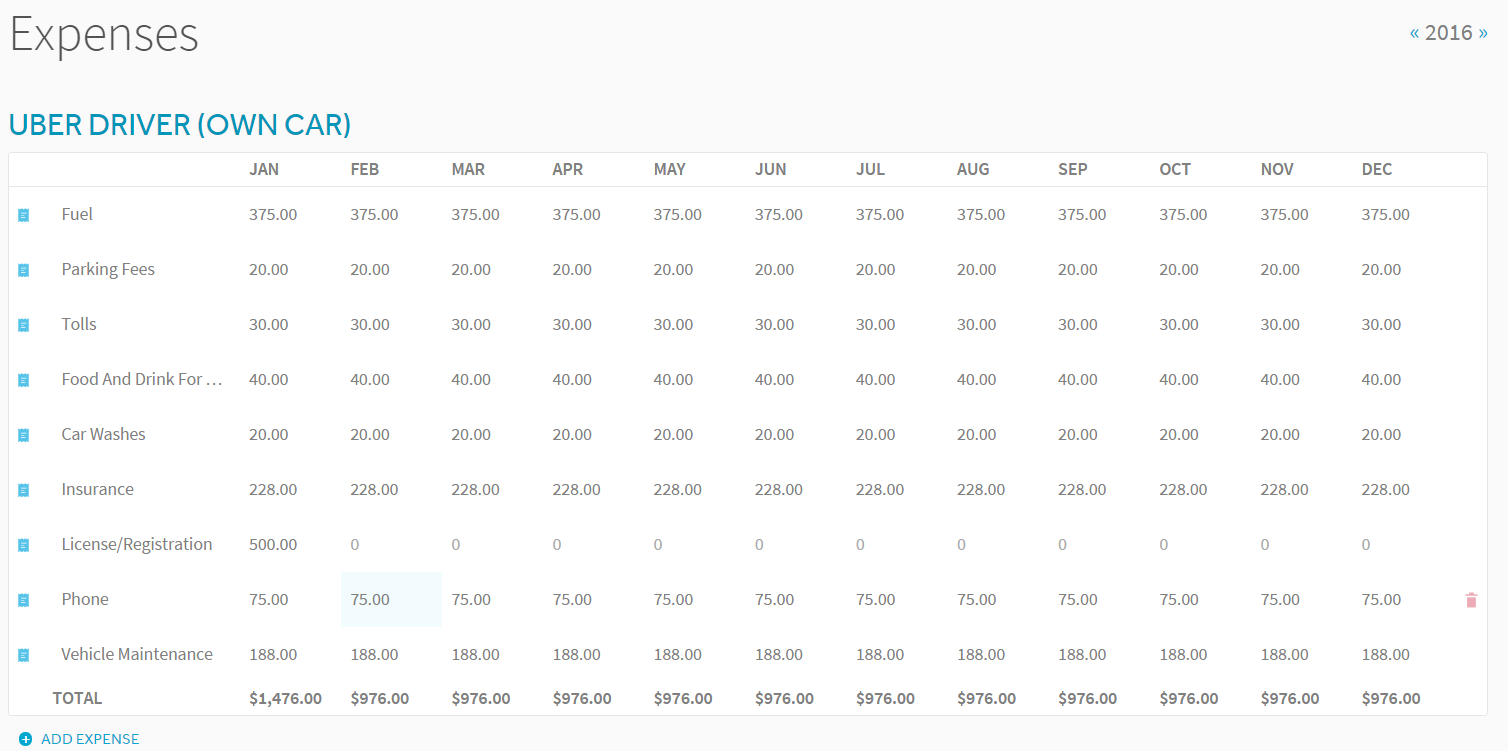This screenshot has height=751, width=1508.
Task: Edit the Fuel amount for January
Action: pyautogui.click(x=273, y=215)
